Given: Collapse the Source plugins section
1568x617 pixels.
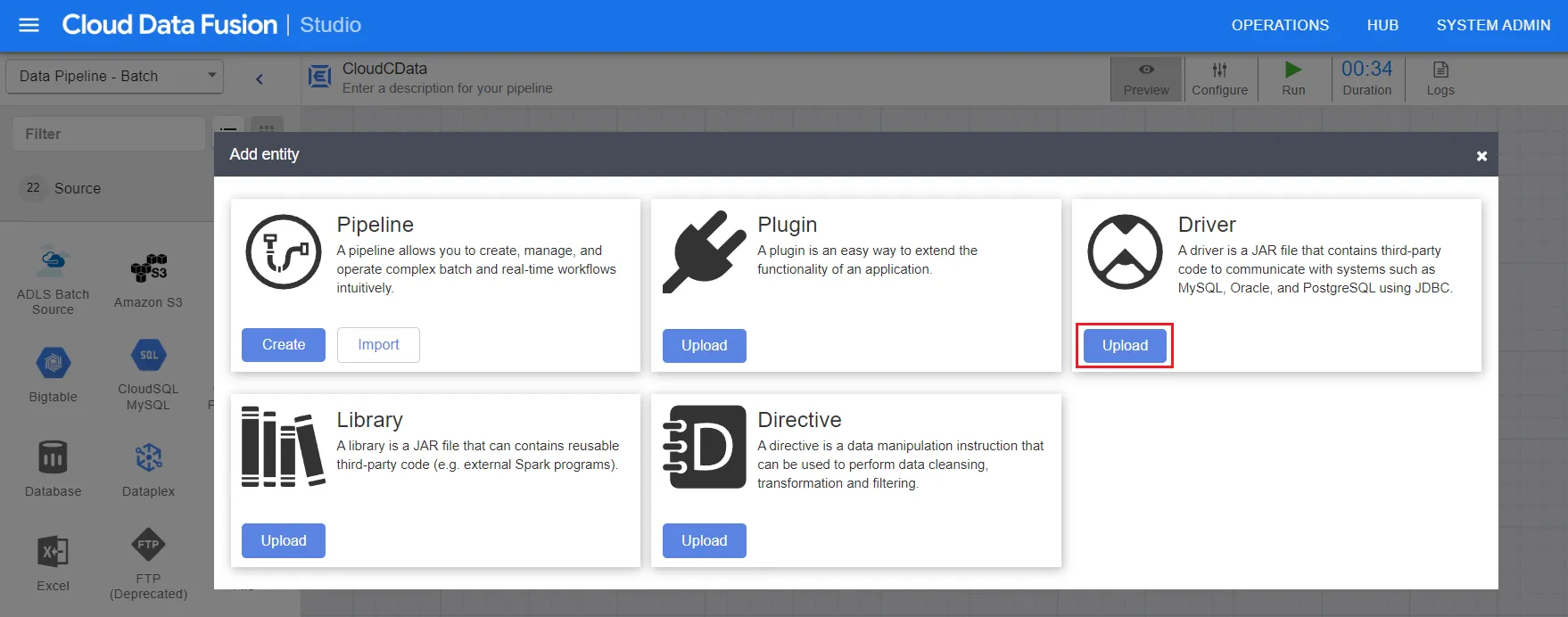Looking at the screenshot, I should (77, 188).
